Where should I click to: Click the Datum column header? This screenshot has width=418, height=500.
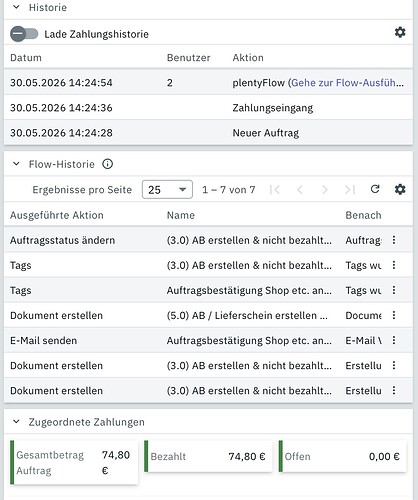[x=26, y=58]
